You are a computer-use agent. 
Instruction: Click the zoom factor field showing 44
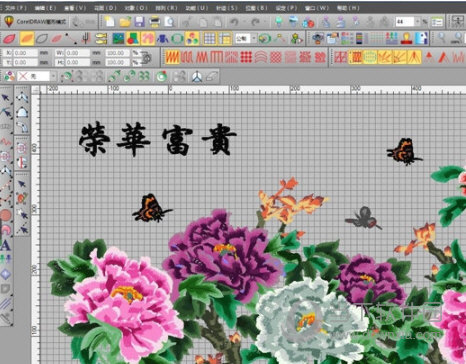pos(405,22)
